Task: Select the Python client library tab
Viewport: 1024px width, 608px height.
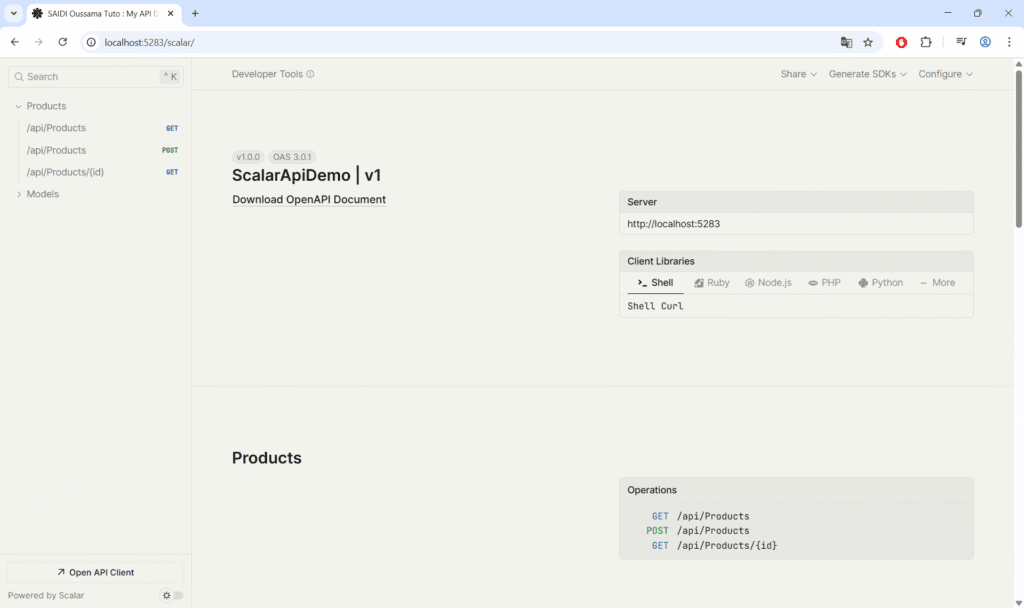Action: click(x=880, y=283)
